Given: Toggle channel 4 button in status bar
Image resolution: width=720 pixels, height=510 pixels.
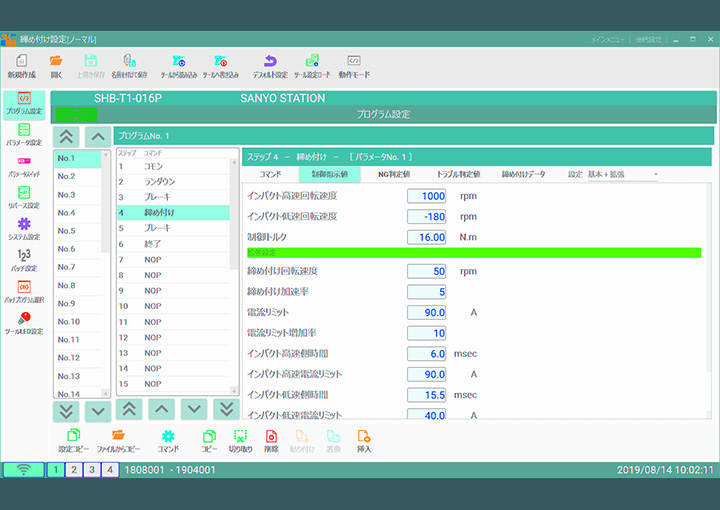Looking at the screenshot, I should tap(109, 470).
